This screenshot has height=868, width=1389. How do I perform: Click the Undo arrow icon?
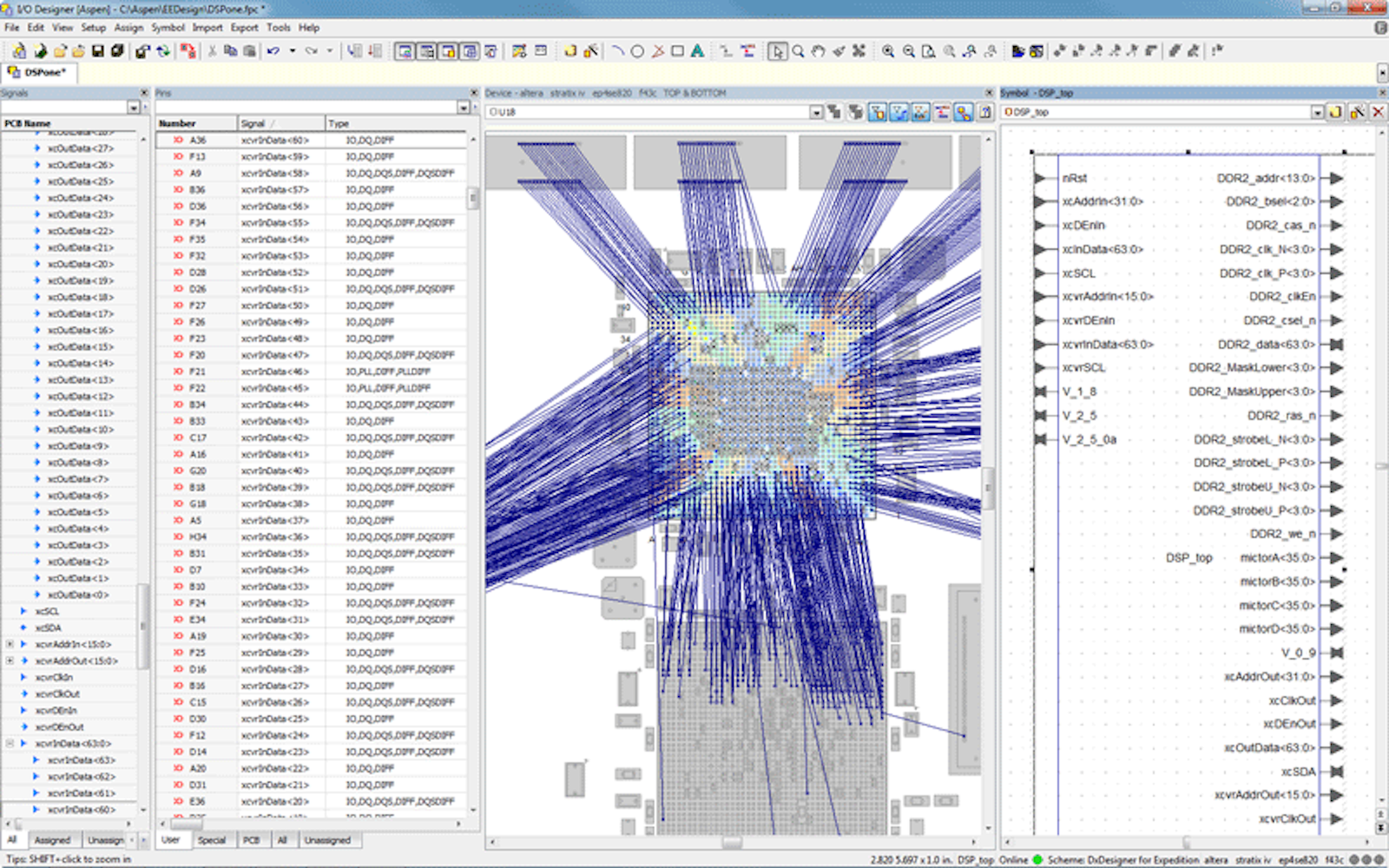click(x=273, y=51)
